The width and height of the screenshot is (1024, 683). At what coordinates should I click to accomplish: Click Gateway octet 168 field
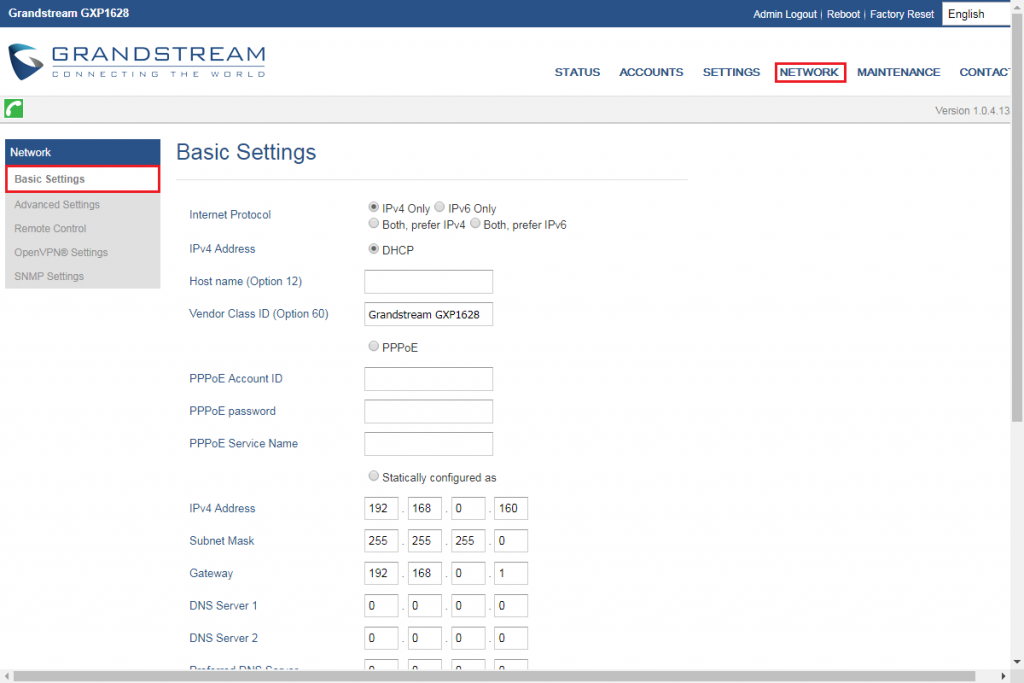424,573
